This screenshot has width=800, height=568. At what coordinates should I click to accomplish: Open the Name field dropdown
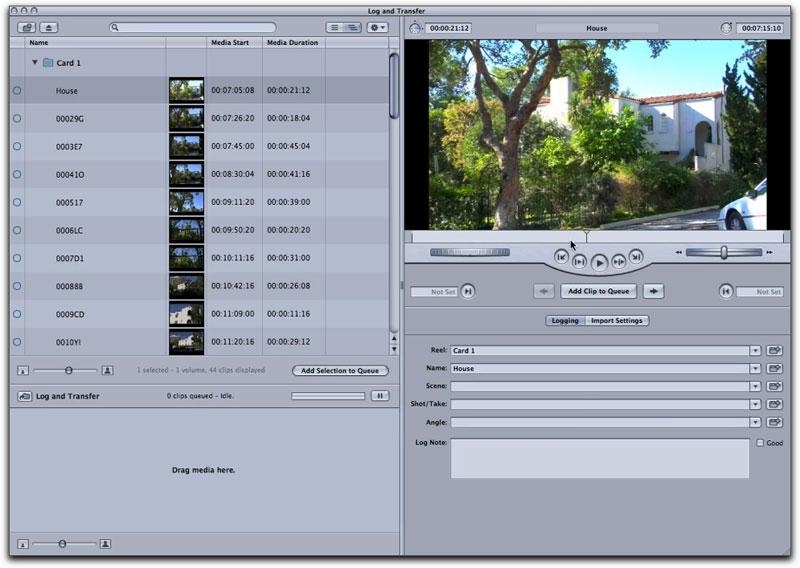(755, 368)
